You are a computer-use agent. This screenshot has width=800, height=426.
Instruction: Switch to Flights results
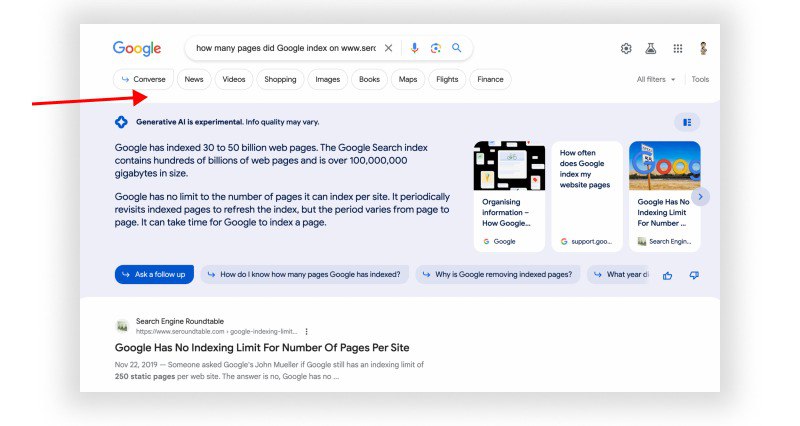pos(447,79)
